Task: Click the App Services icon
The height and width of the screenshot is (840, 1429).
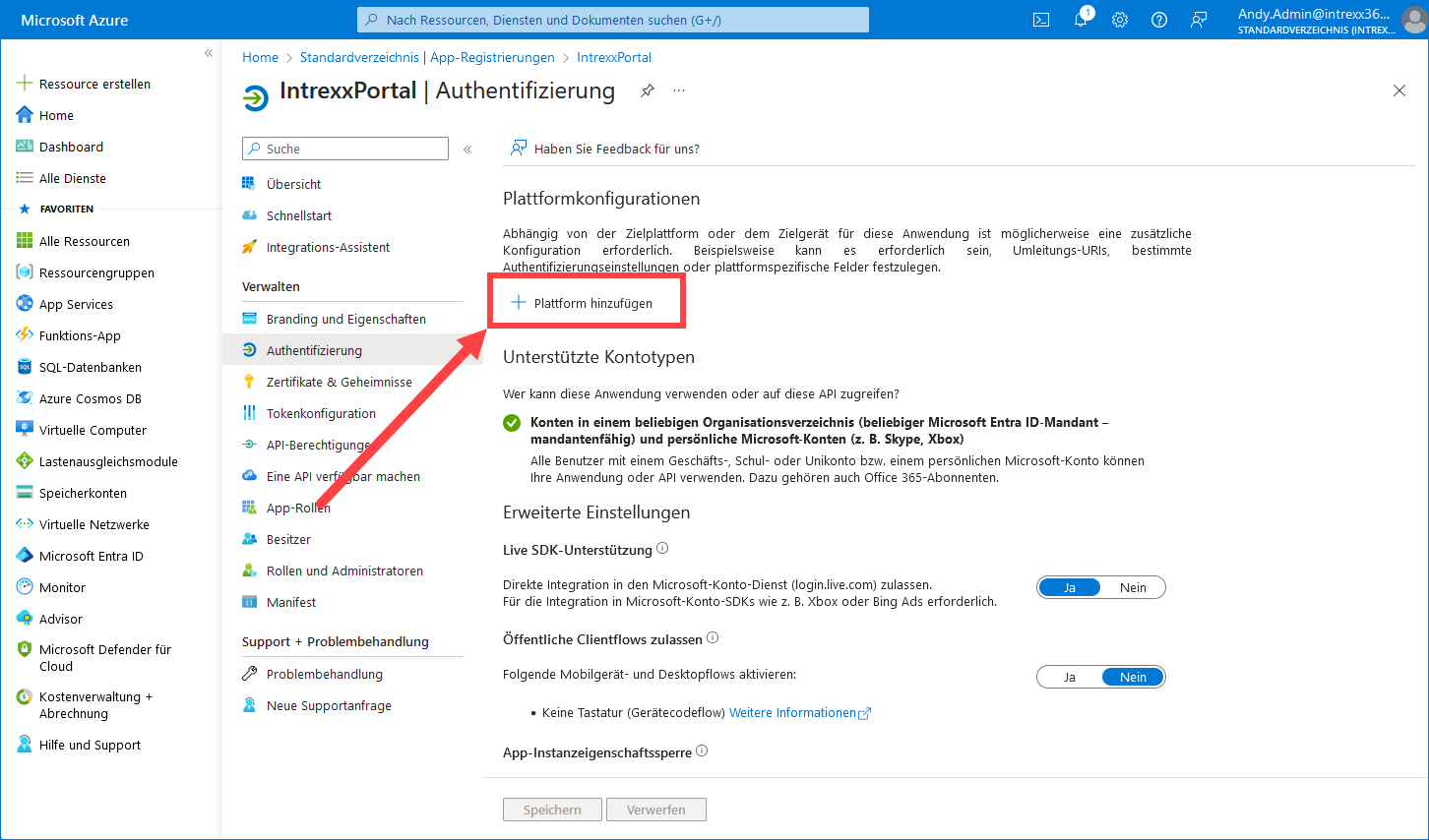Action: pyautogui.click(x=25, y=304)
